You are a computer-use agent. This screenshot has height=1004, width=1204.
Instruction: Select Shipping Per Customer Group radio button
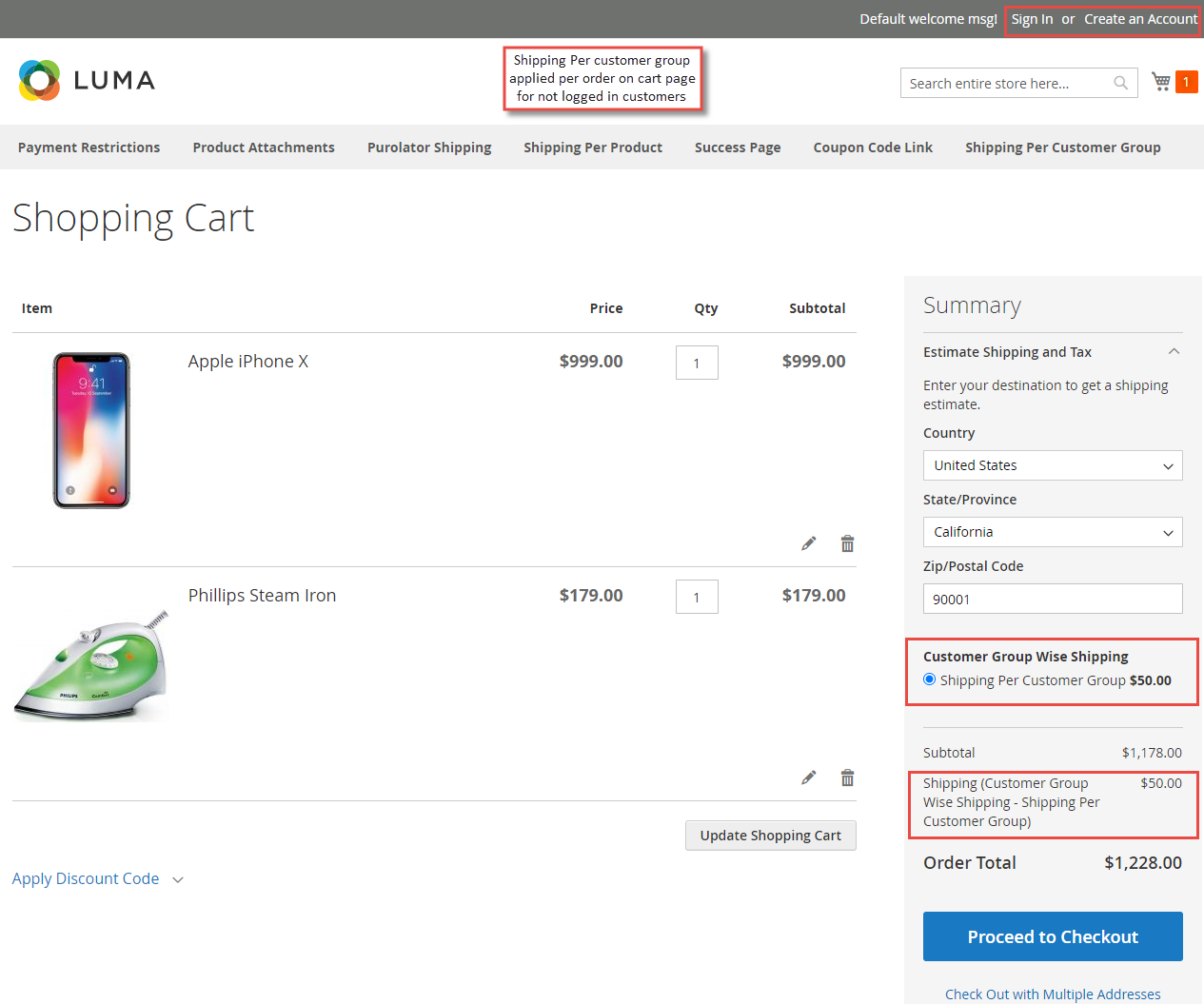tap(929, 679)
